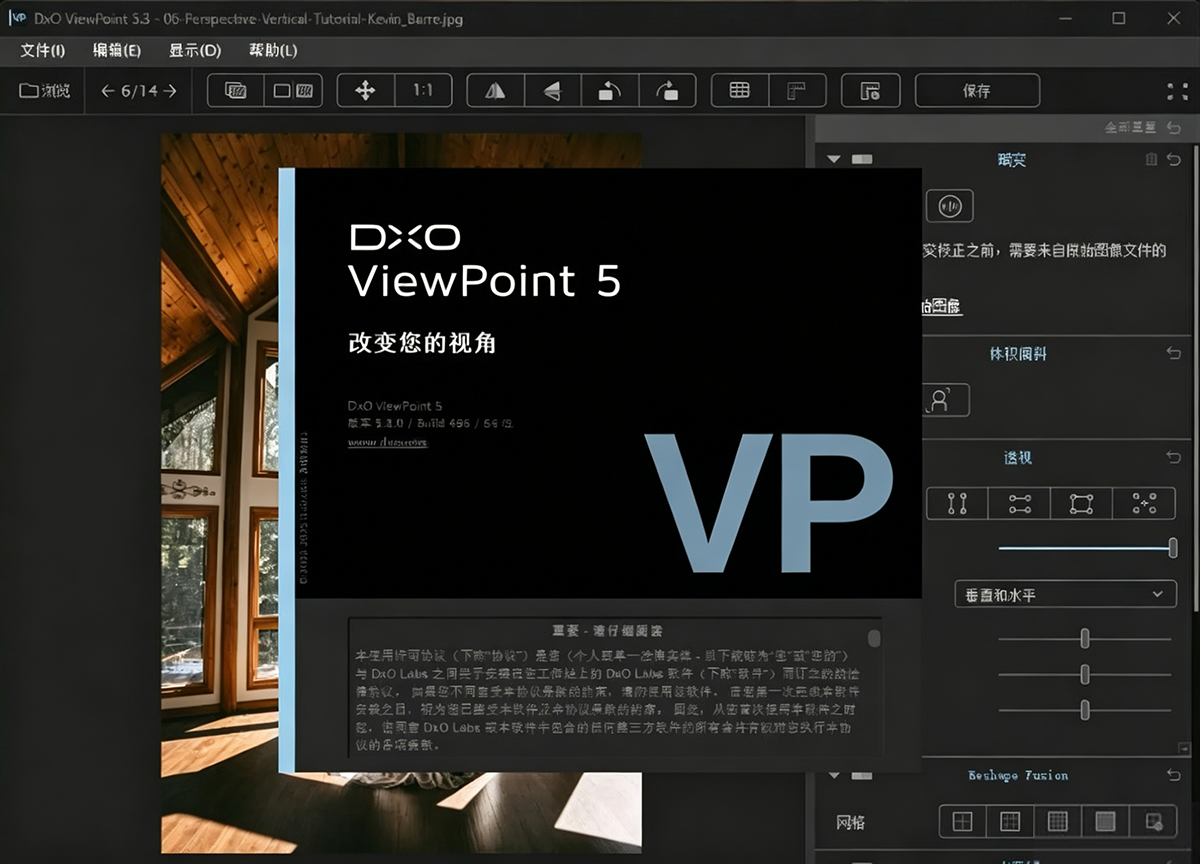Go to previous image arrow
Image resolution: width=1200 pixels, height=864 pixels.
(x=108, y=91)
